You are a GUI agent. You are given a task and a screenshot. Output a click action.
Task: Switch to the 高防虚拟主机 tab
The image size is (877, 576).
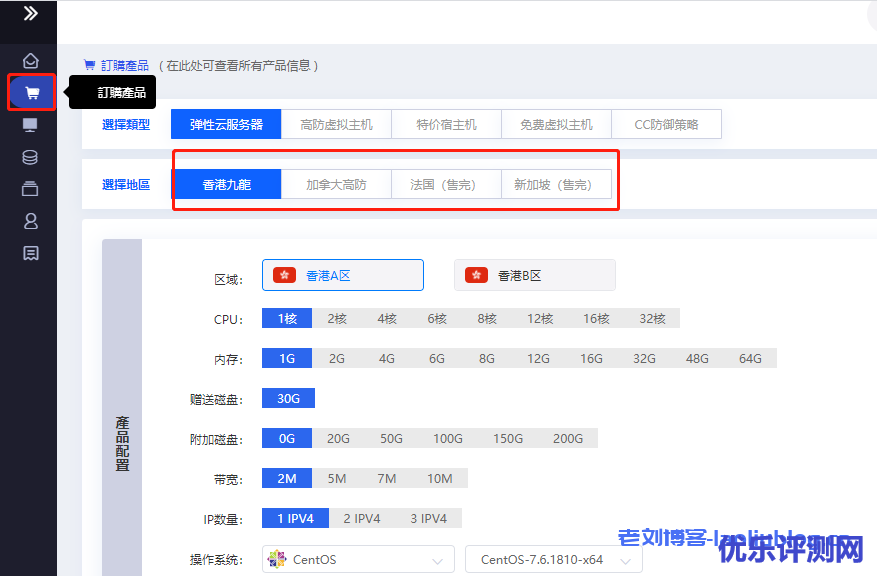[336, 125]
